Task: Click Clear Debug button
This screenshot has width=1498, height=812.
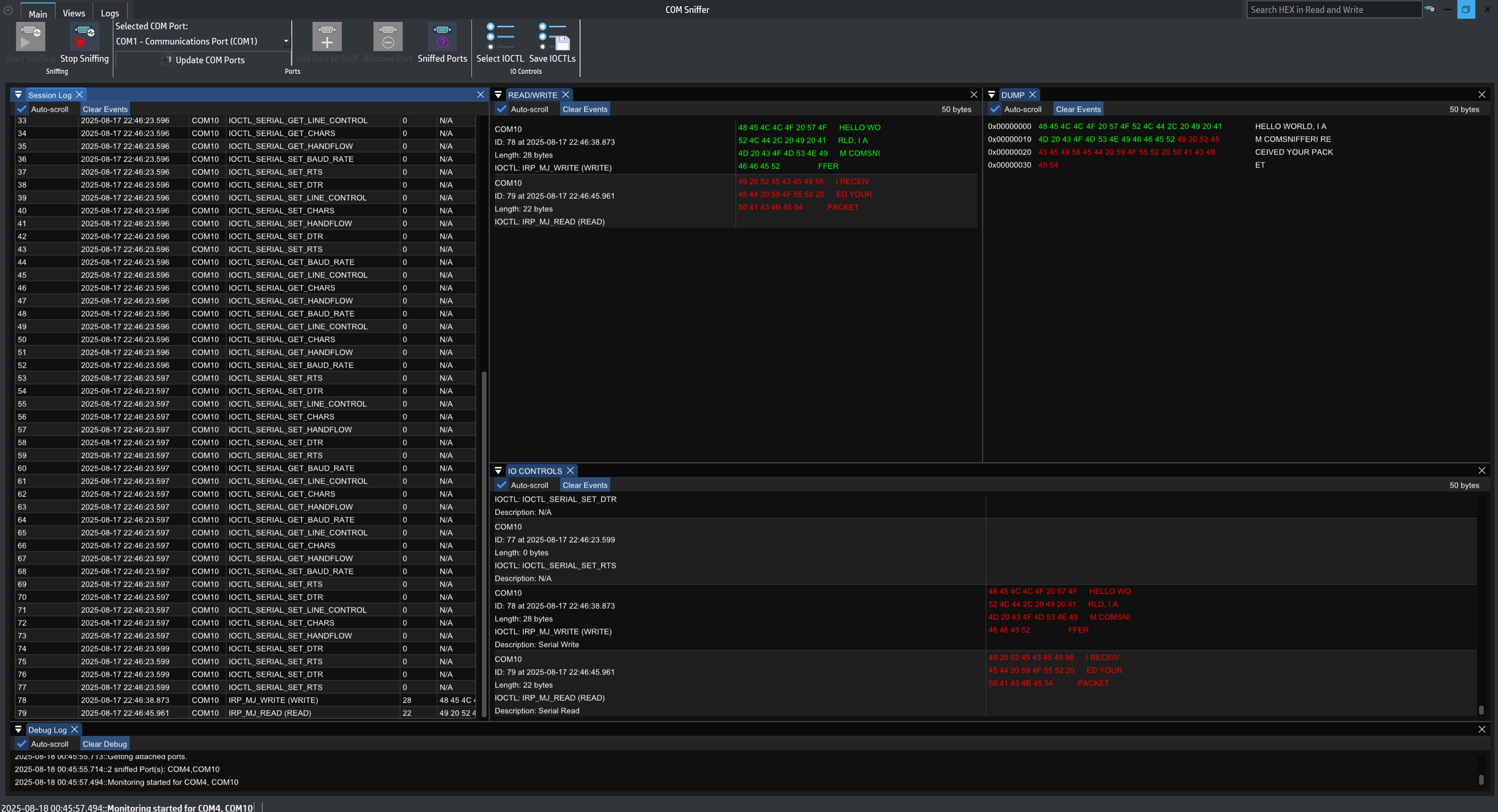Action: pos(105,744)
